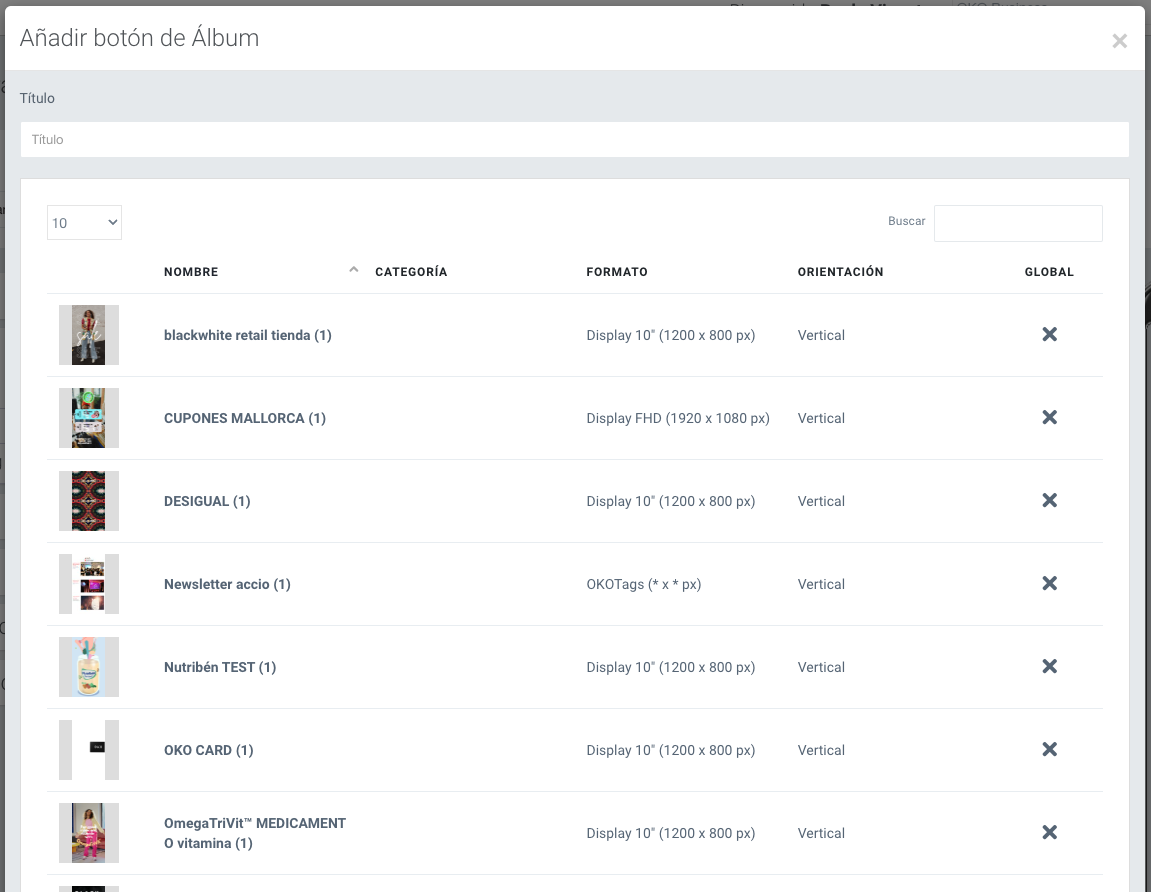
Task: Click Display 10" format in DESIGUAL row
Action: (670, 501)
